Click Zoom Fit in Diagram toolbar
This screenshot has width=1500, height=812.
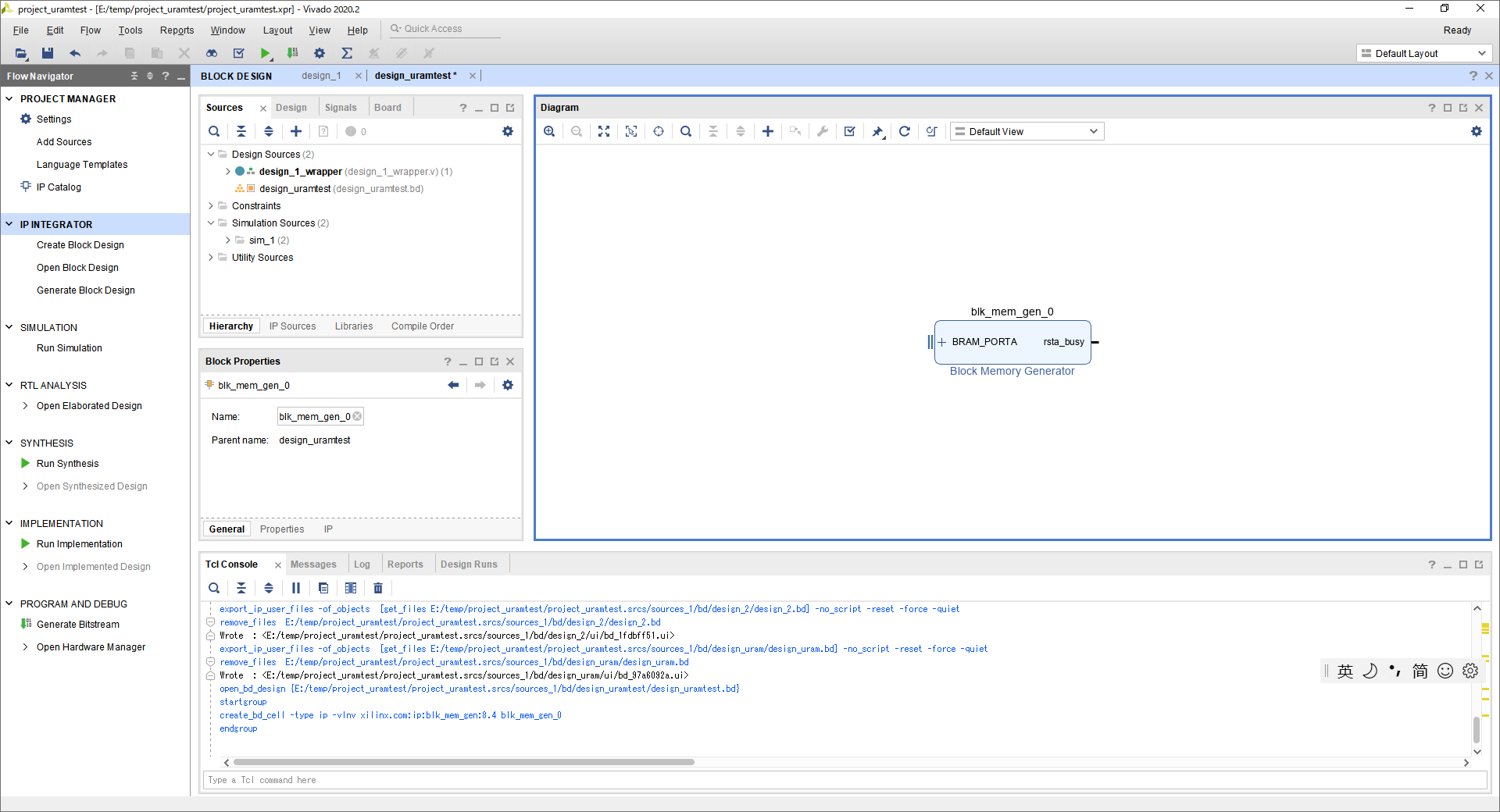coord(604,131)
